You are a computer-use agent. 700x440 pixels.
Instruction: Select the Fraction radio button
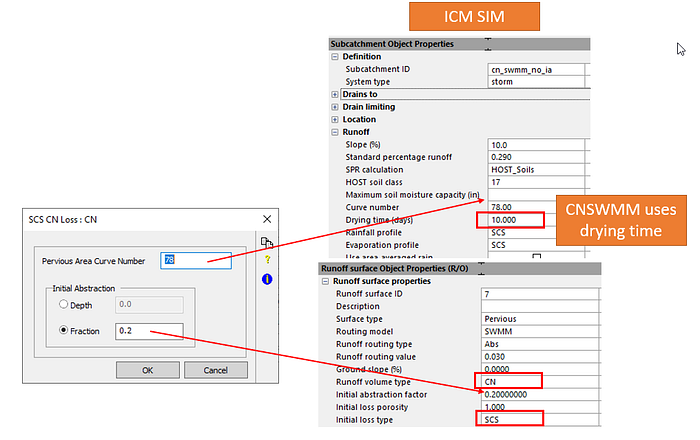click(x=63, y=330)
